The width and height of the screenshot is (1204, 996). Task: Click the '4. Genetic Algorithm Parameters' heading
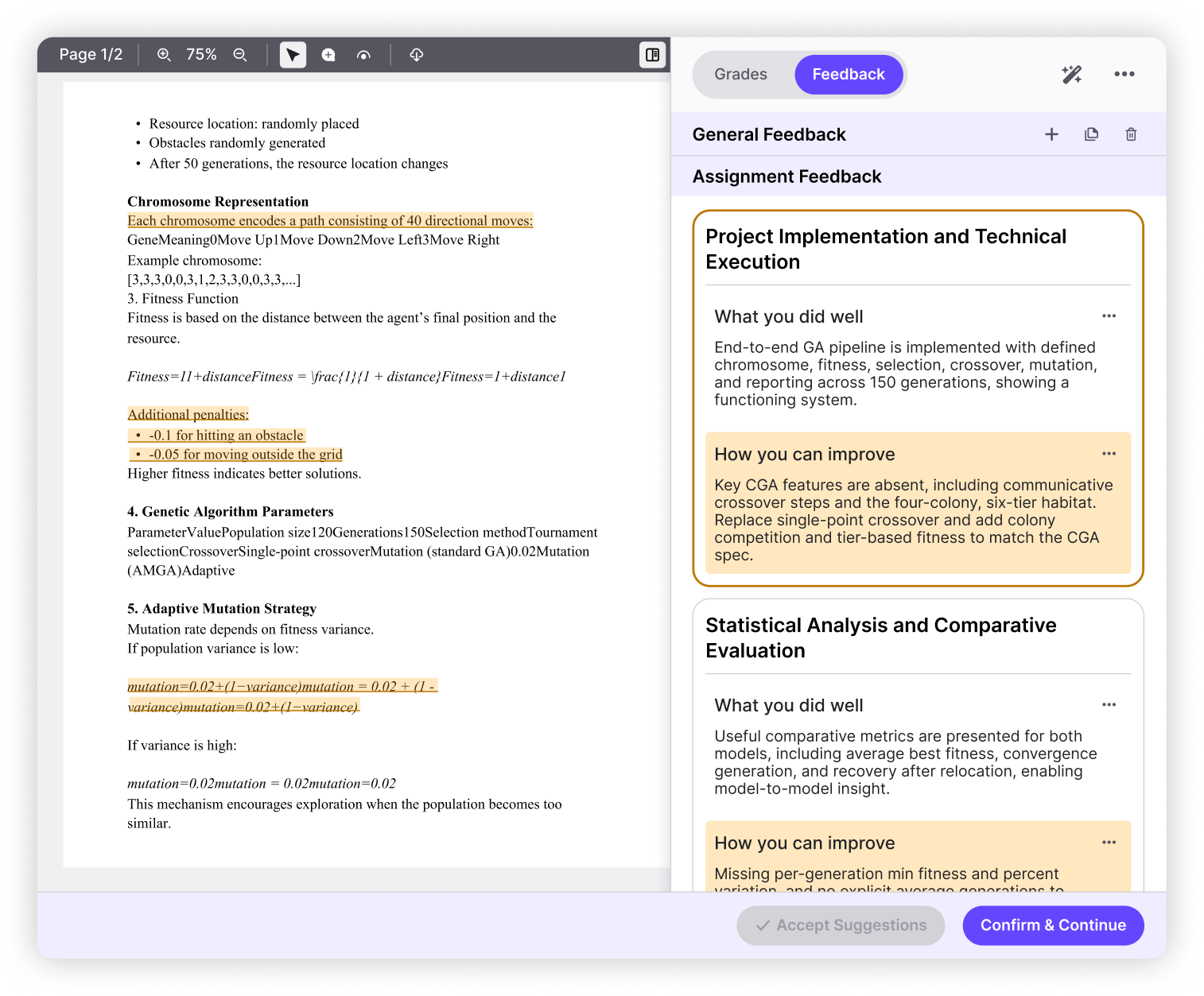pyautogui.click(x=231, y=511)
